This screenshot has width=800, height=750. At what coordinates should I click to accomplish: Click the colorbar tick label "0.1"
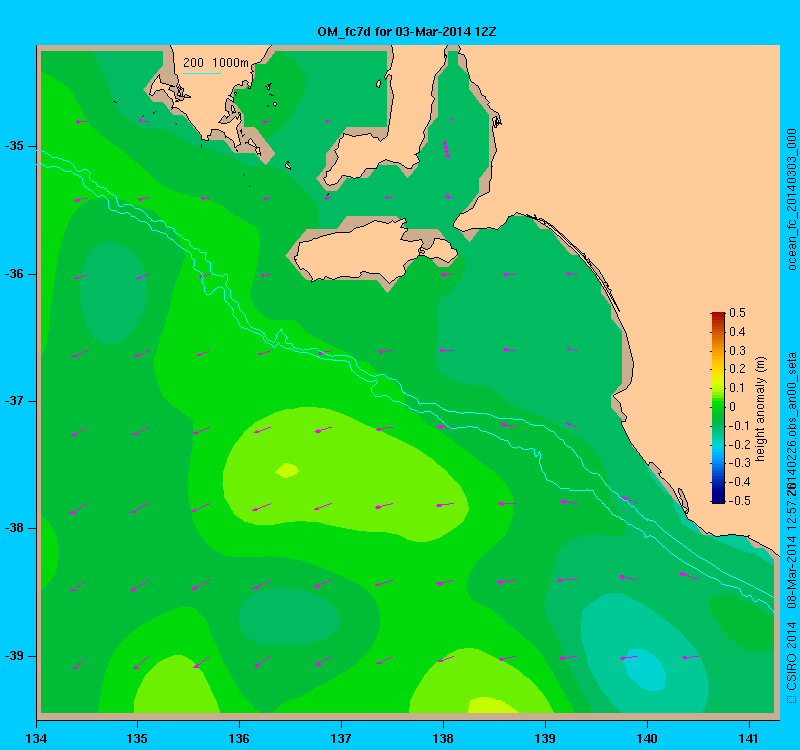click(x=737, y=388)
